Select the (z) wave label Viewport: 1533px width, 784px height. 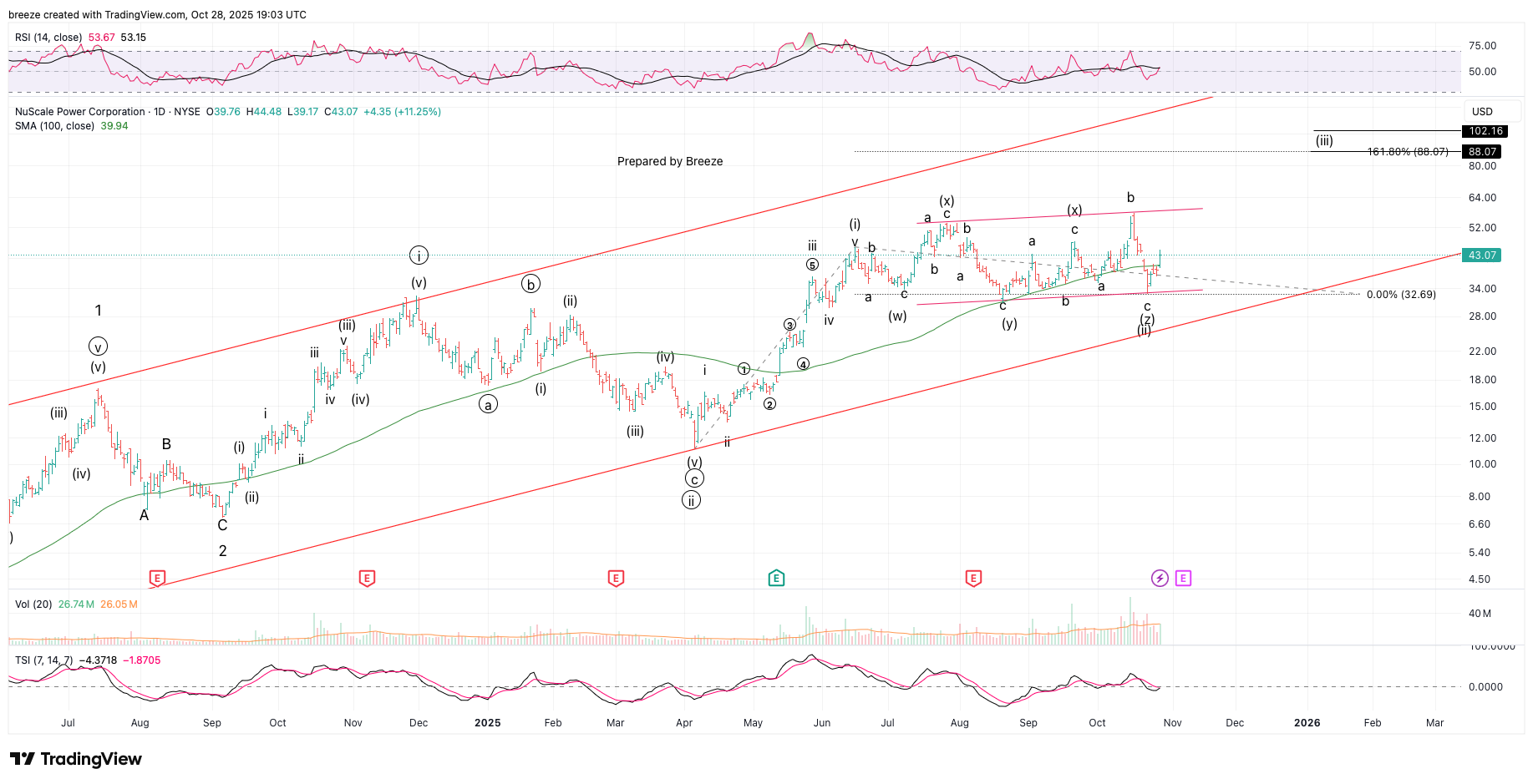(1148, 320)
